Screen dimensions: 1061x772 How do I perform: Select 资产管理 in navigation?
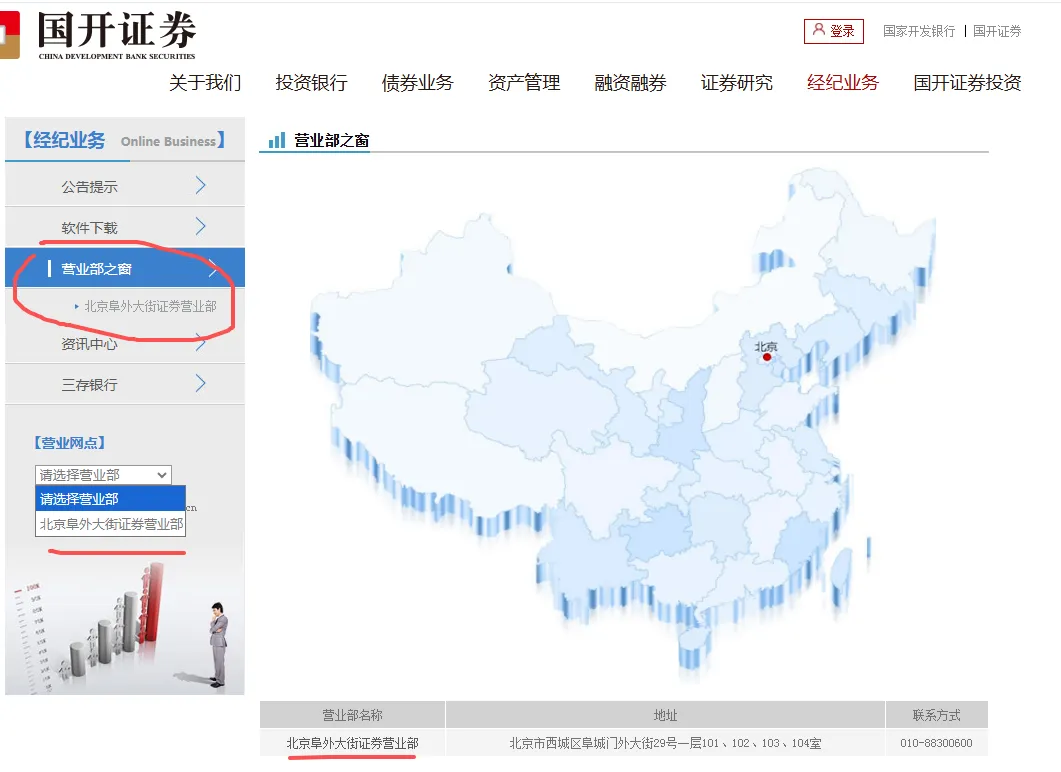[524, 83]
